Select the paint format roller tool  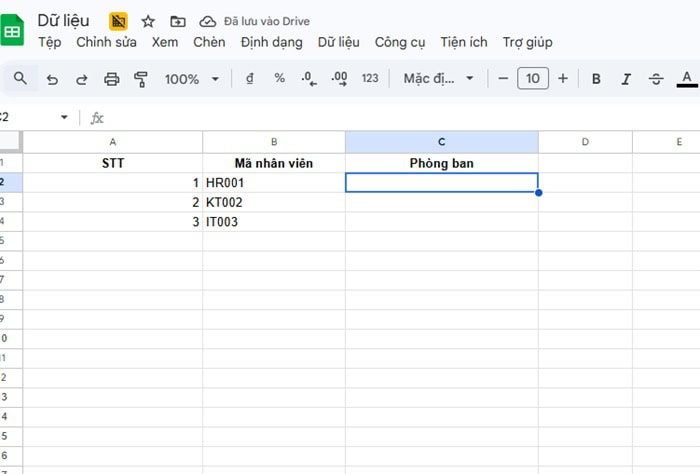(141, 79)
